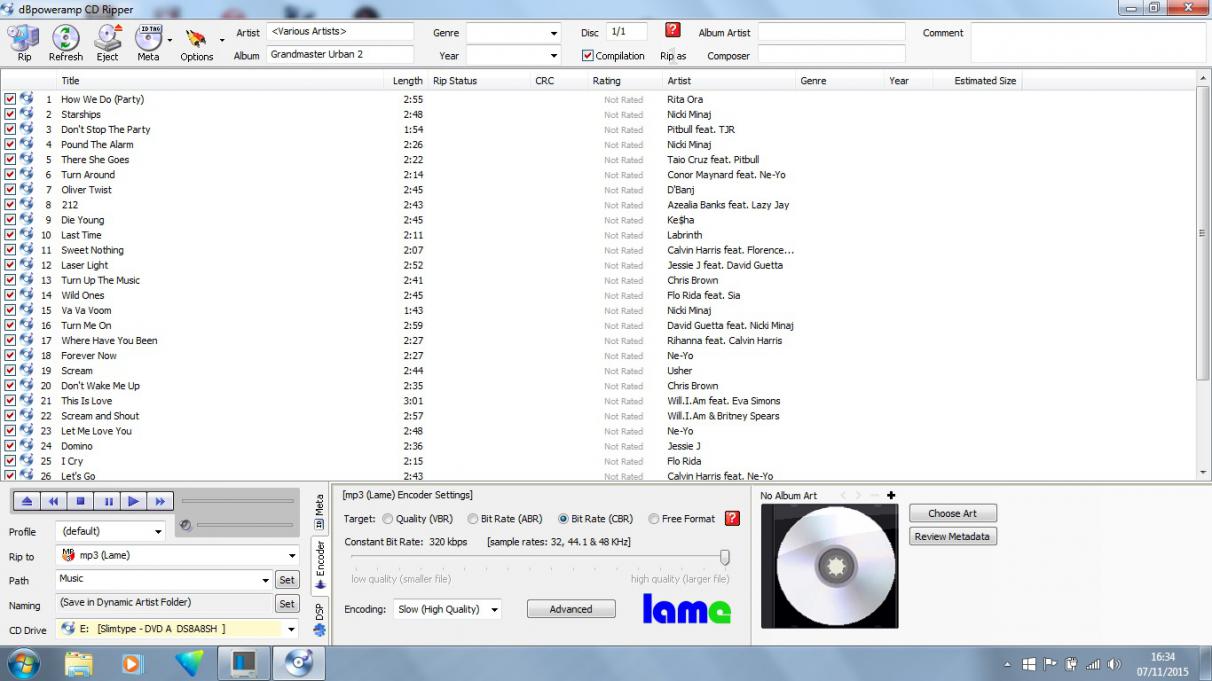Expand the Genre dropdown

click(x=554, y=33)
